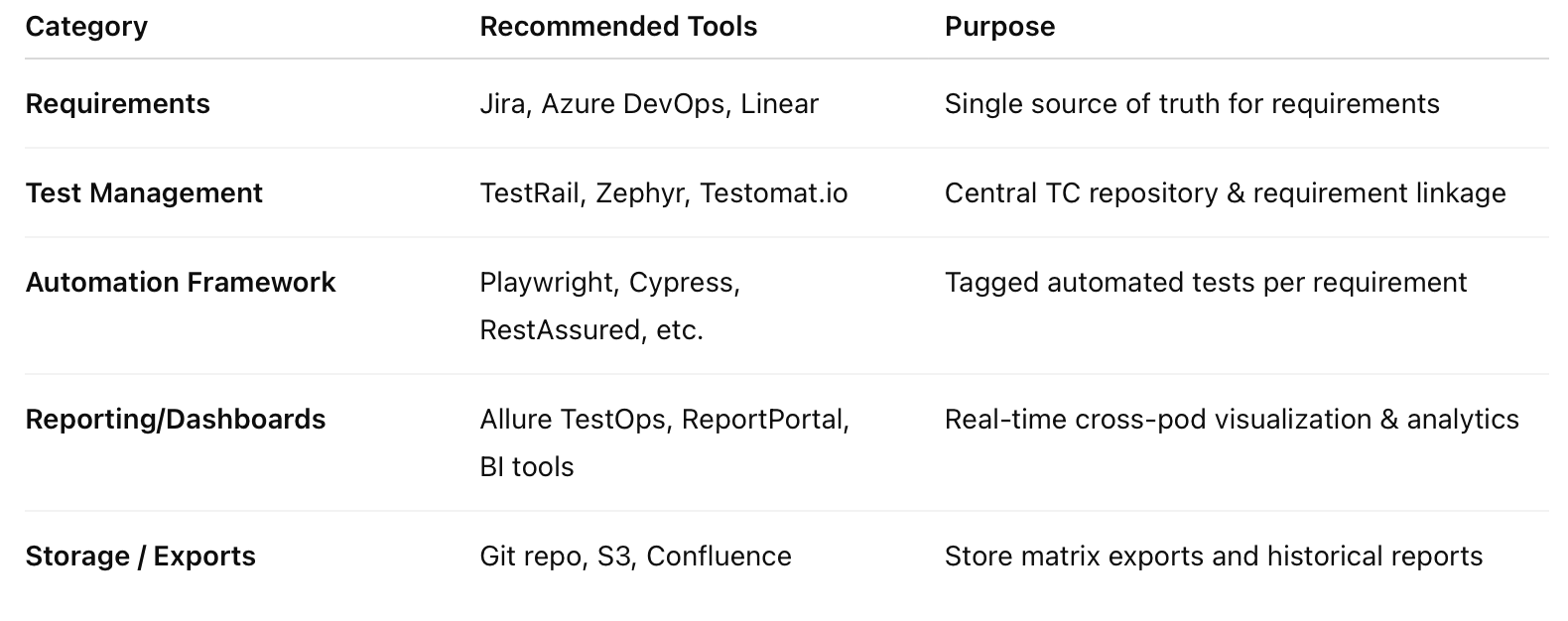This screenshot has height=621, width=1568.
Task: Select the Storage / Exports category cell
Action: pos(140,557)
